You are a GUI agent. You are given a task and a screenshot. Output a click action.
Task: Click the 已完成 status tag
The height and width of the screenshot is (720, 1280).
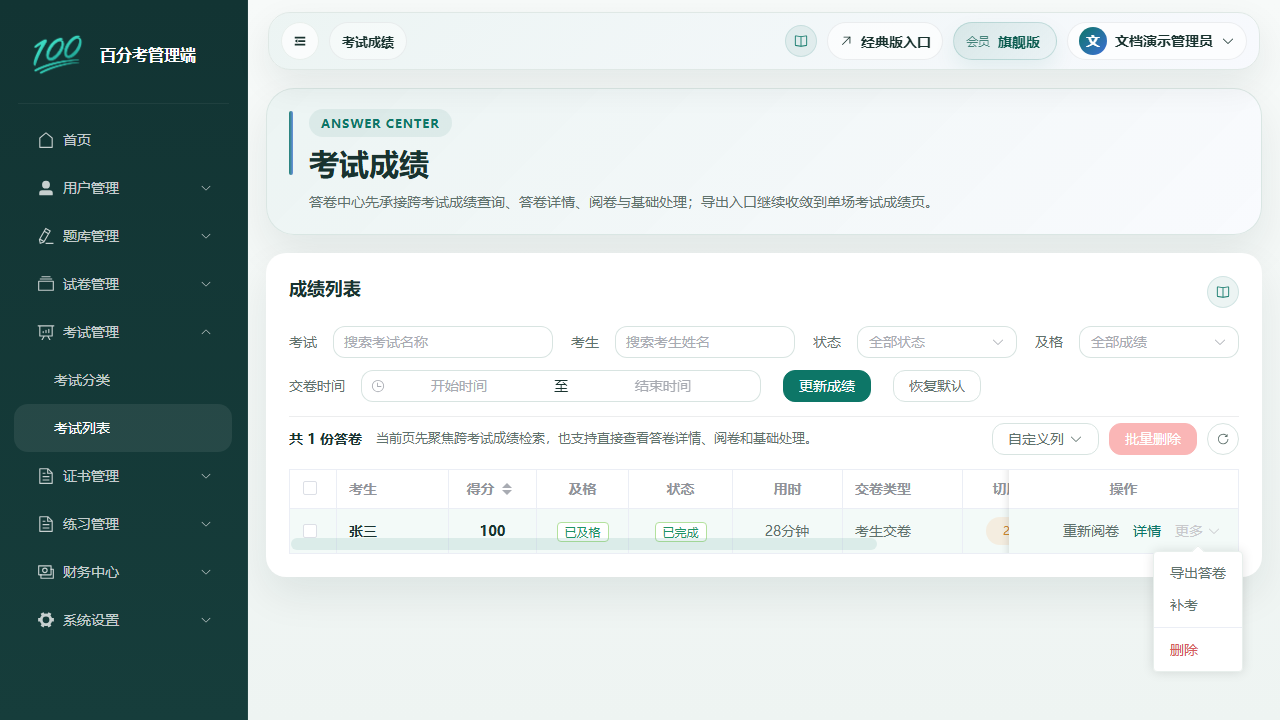pyautogui.click(x=681, y=532)
